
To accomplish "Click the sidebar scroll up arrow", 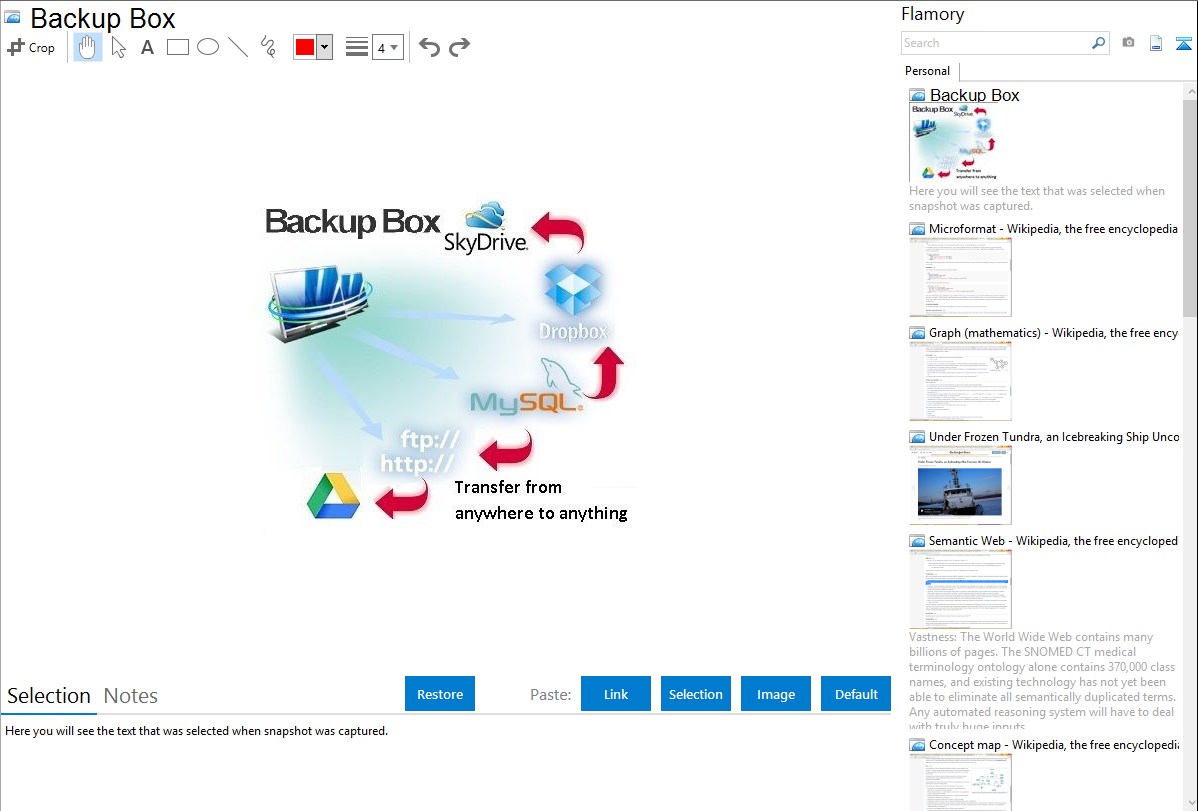I will click(x=1190, y=91).
